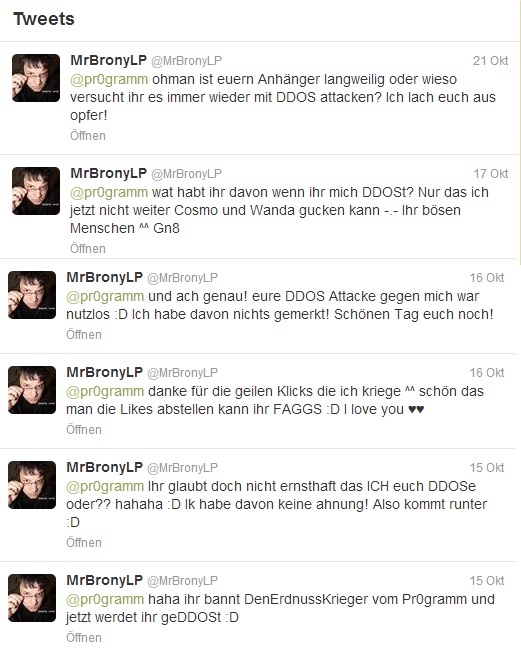Click the avatar beside the 'geilen Klicks' tweet
521x652 pixels.
pos(32,390)
